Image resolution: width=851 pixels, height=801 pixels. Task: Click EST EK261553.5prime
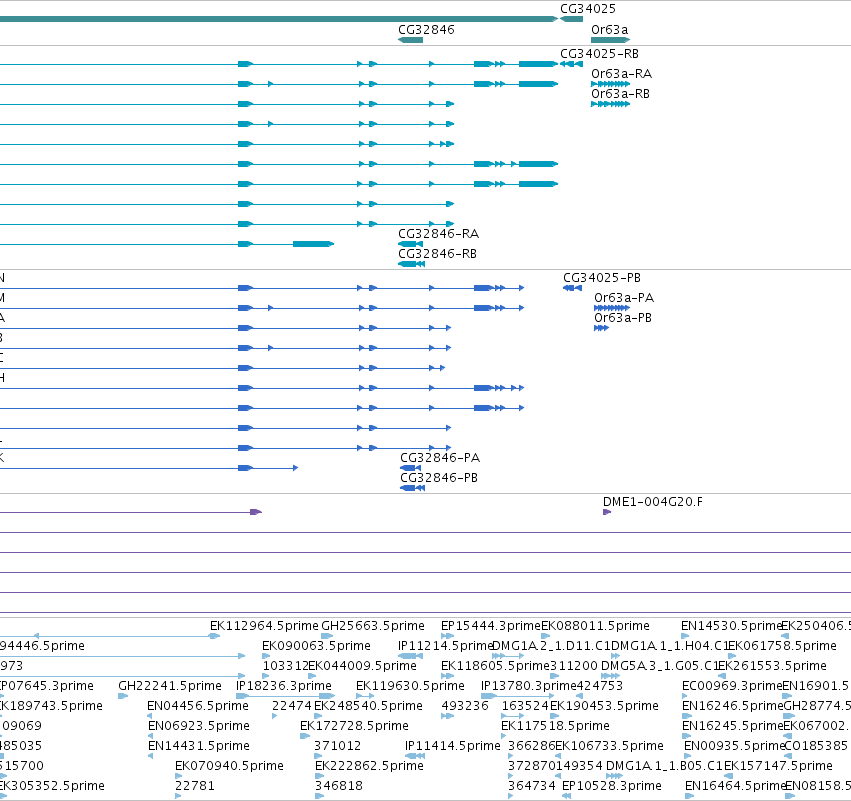pos(773,666)
